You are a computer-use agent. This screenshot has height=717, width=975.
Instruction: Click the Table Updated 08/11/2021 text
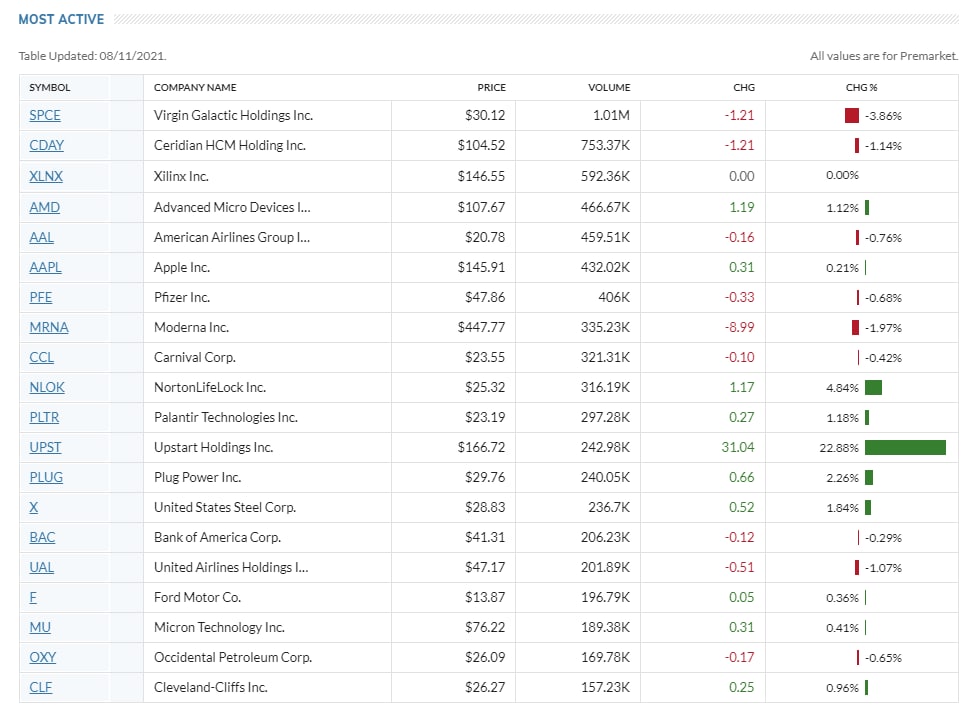pos(93,56)
